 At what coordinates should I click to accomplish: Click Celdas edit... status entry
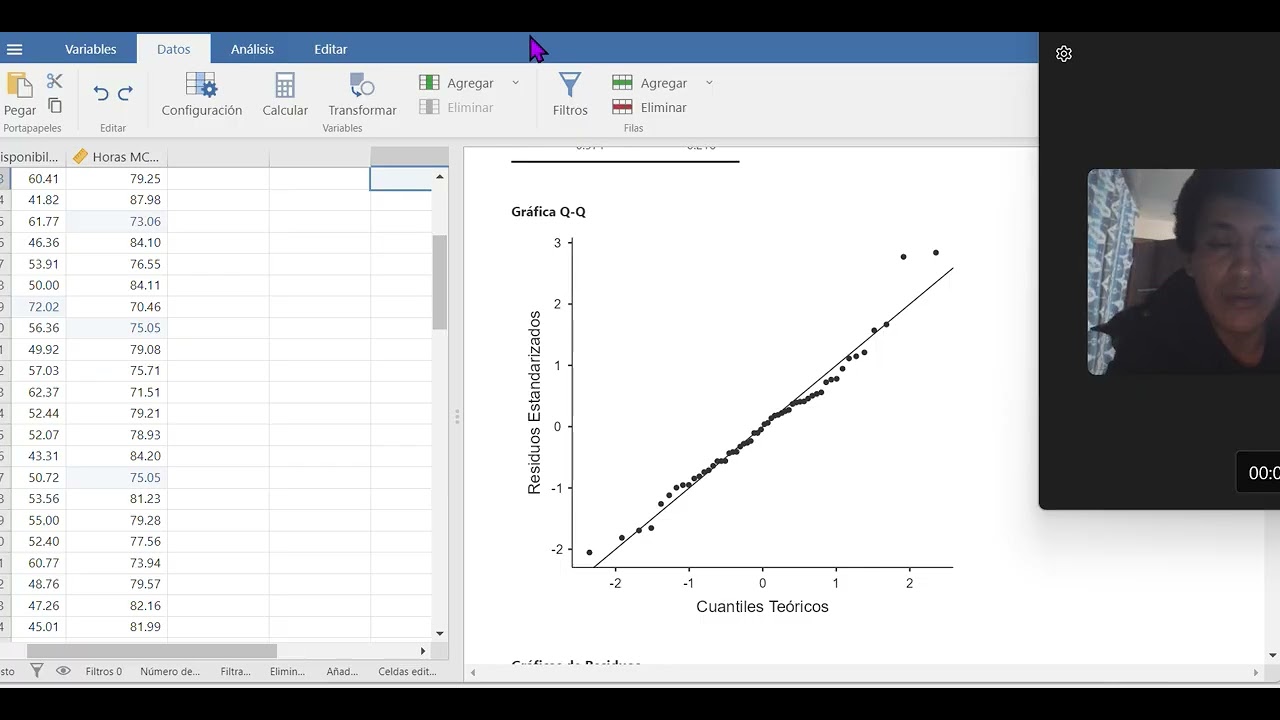[x=407, y=671]
